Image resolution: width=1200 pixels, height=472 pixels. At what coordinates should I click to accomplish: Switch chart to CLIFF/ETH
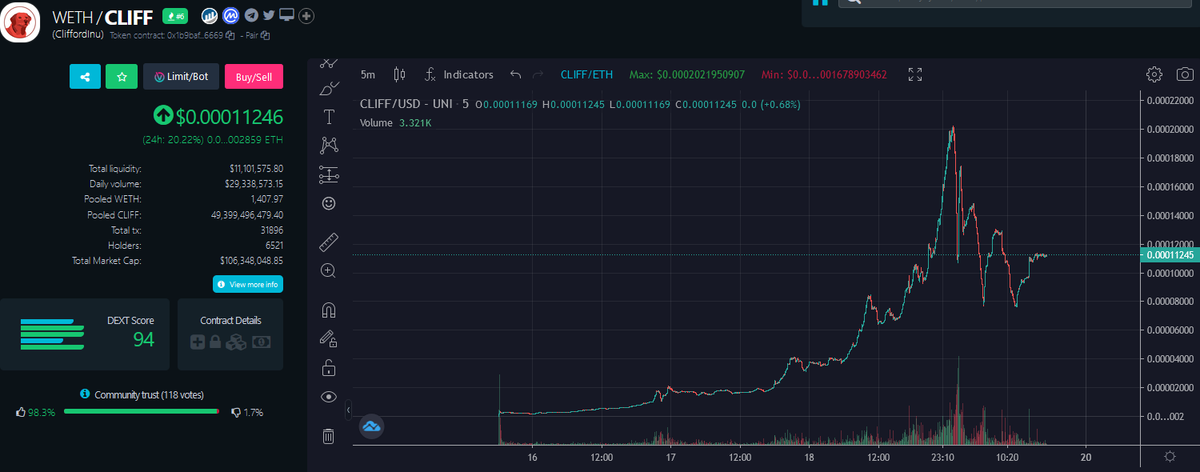tap(587, 74)
